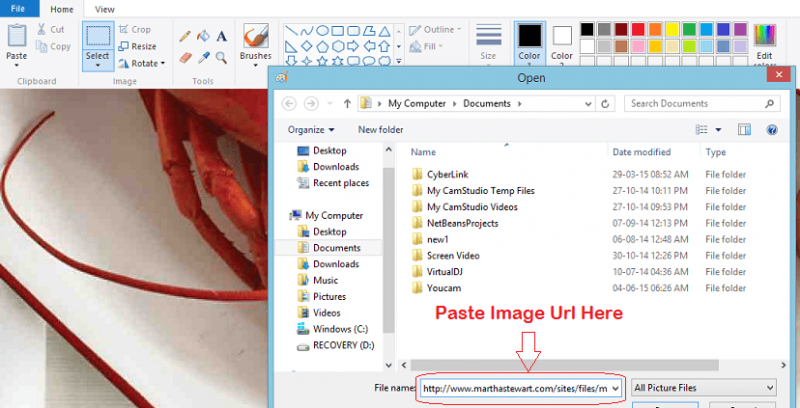Select the Magnifier tool
Screen dimensions: 800x408
221,57
